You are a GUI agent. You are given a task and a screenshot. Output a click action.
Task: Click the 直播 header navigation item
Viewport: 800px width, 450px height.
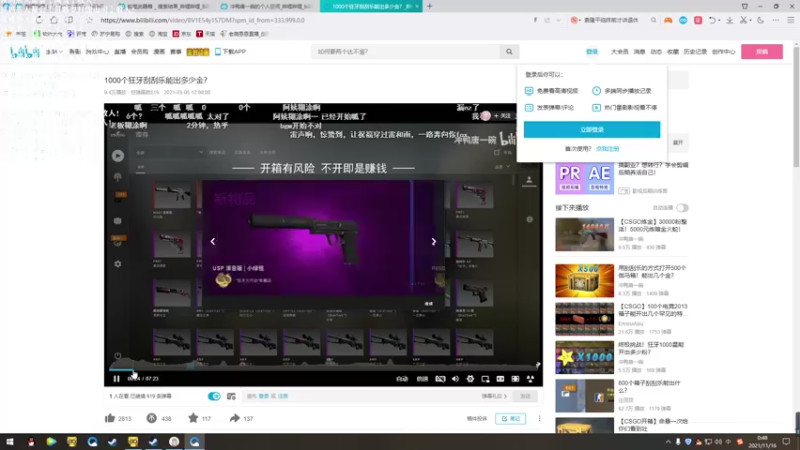(x=120, y=52)
